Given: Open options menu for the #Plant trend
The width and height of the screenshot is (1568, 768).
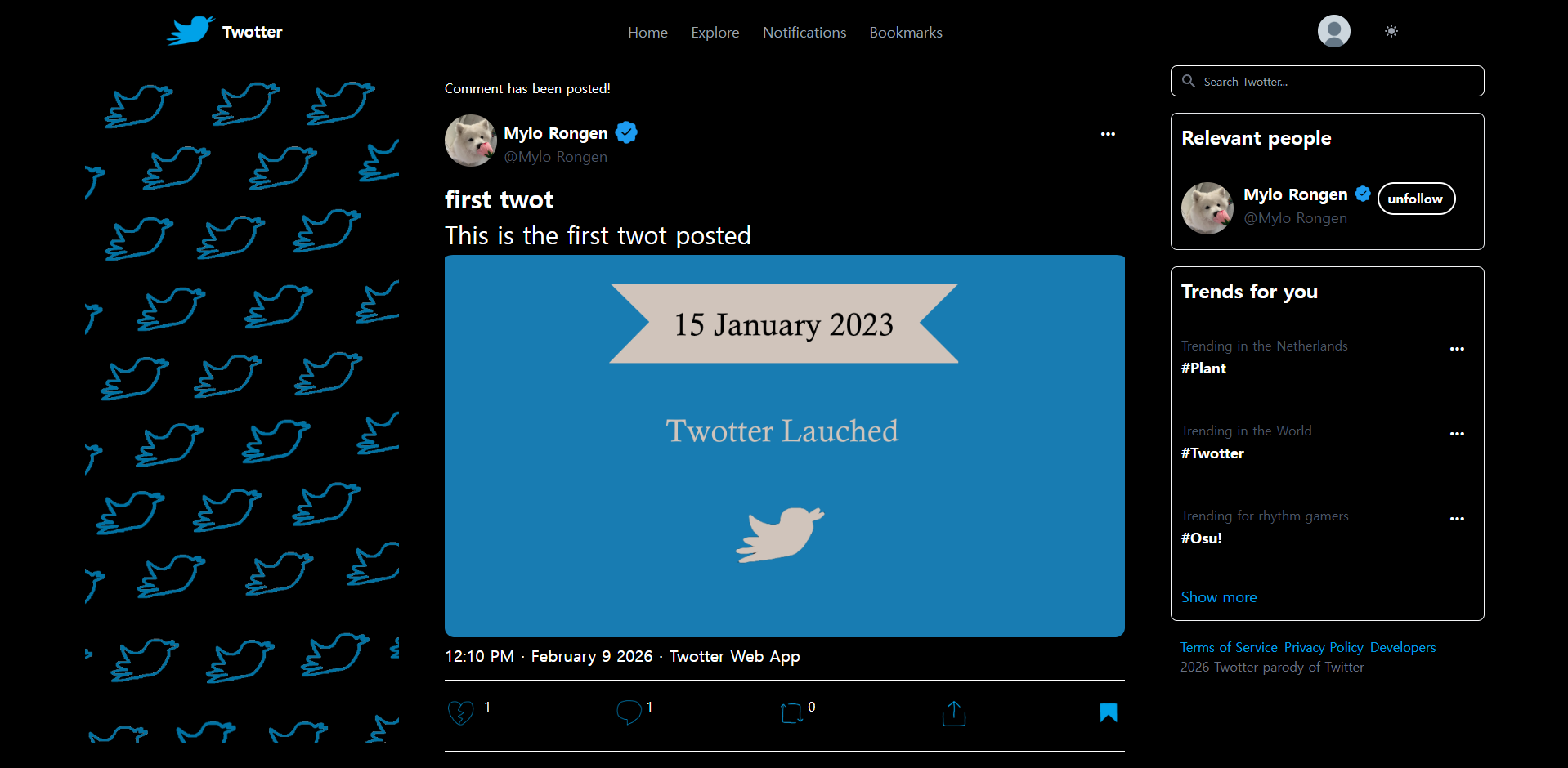Looking at the screenshot, I should 1457,349.
